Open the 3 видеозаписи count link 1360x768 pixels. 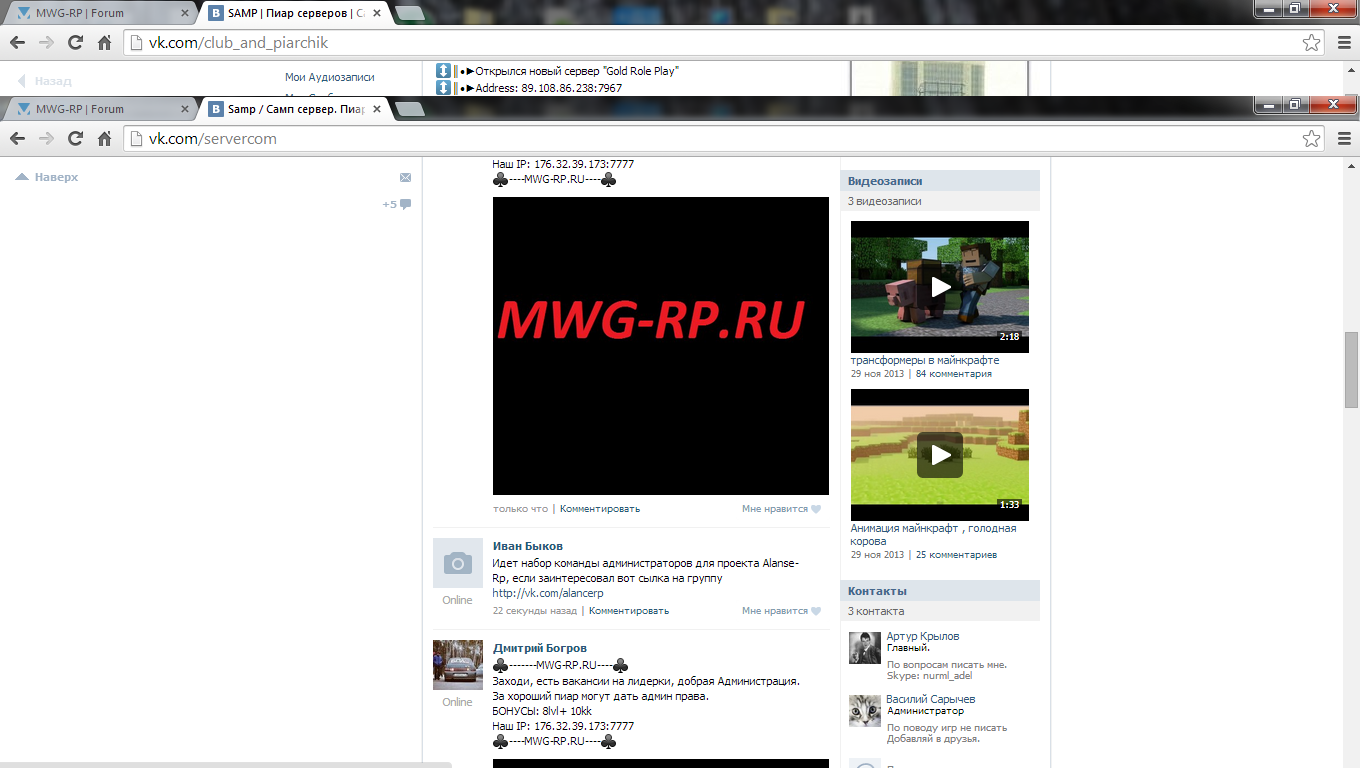click(x=885, y=201)
